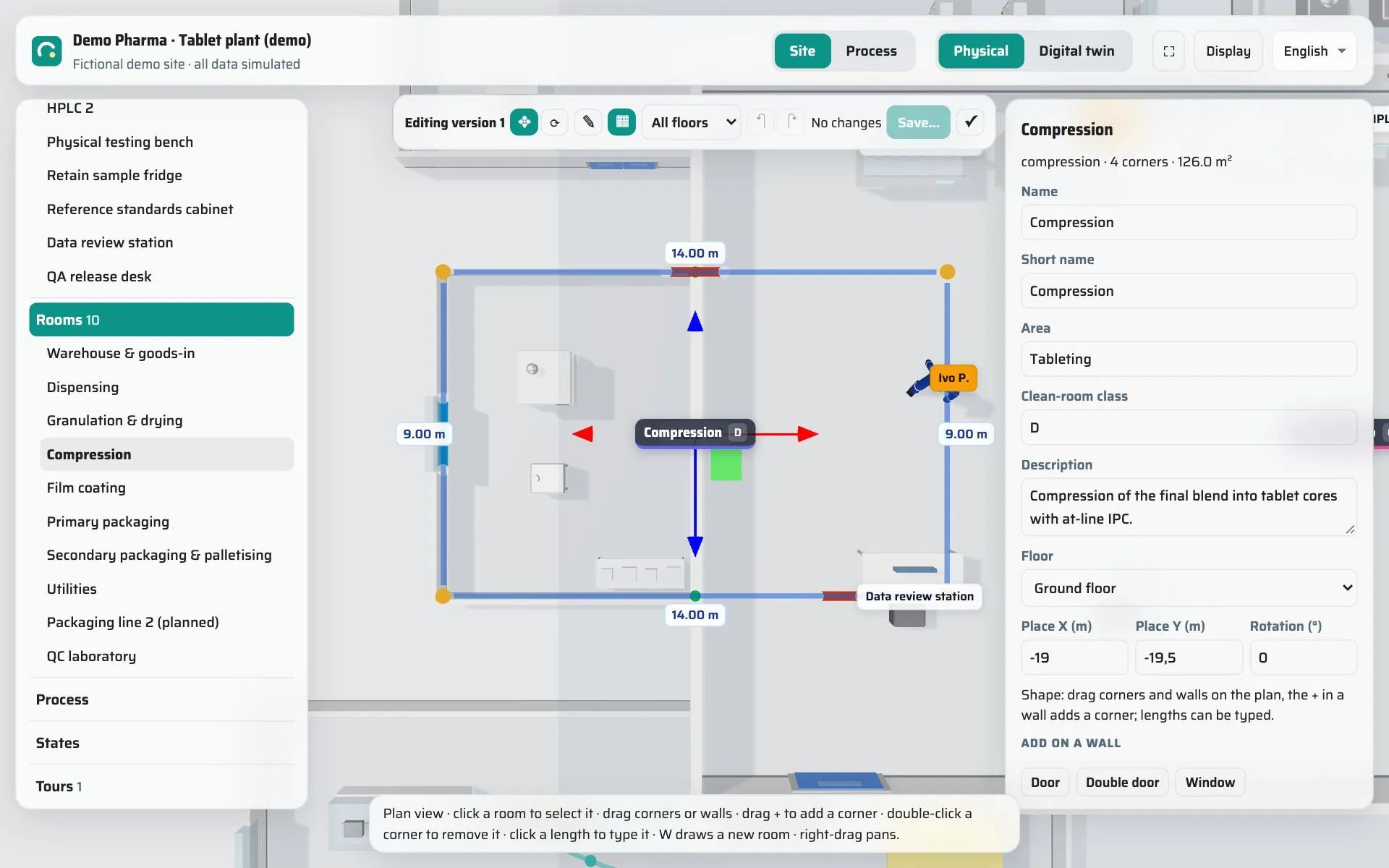Expand the Tours 1 section
Image resolution: width=1389 pixels, height=868 pixels.
(x=161, y=786)
